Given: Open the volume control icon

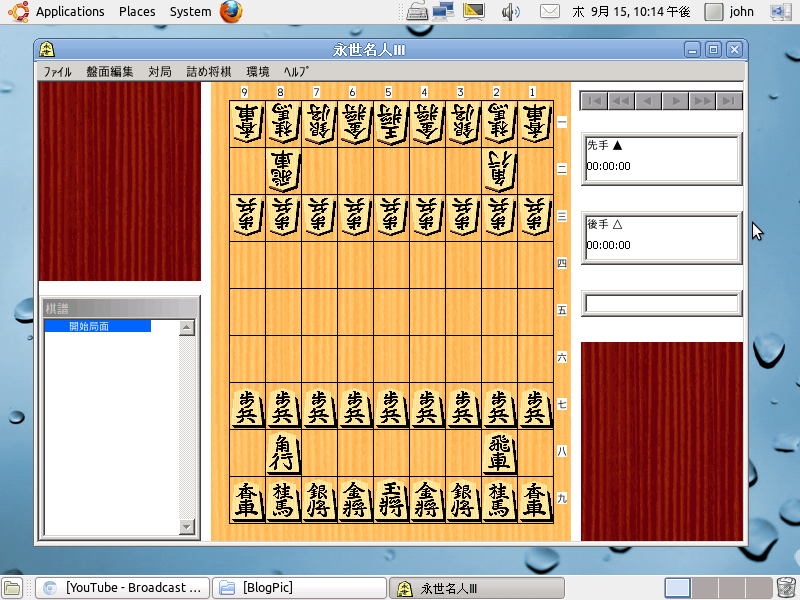Looking at the screenshot, I should coord(510,11).
